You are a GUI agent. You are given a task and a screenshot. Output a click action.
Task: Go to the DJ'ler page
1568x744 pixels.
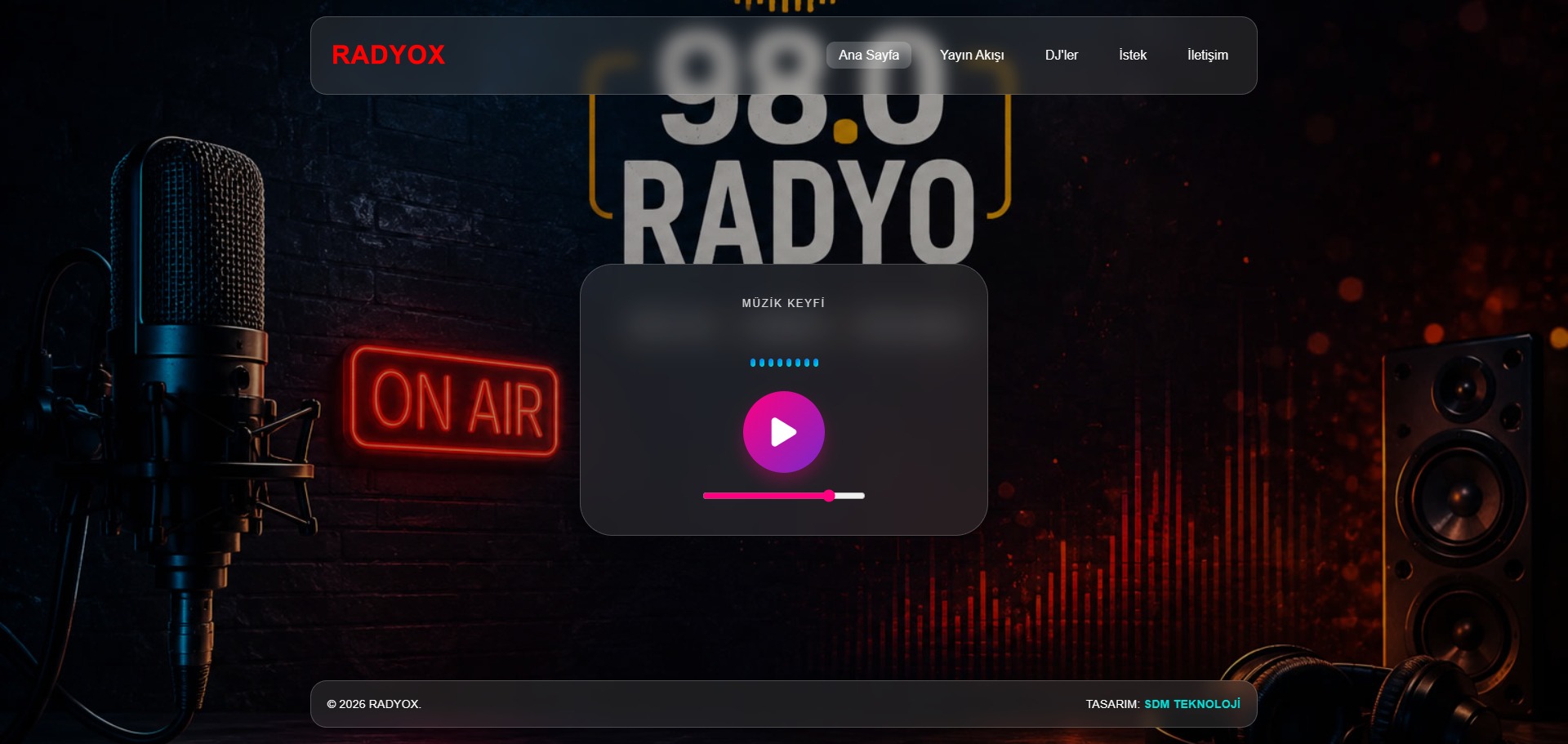[x=1061, y=55]
